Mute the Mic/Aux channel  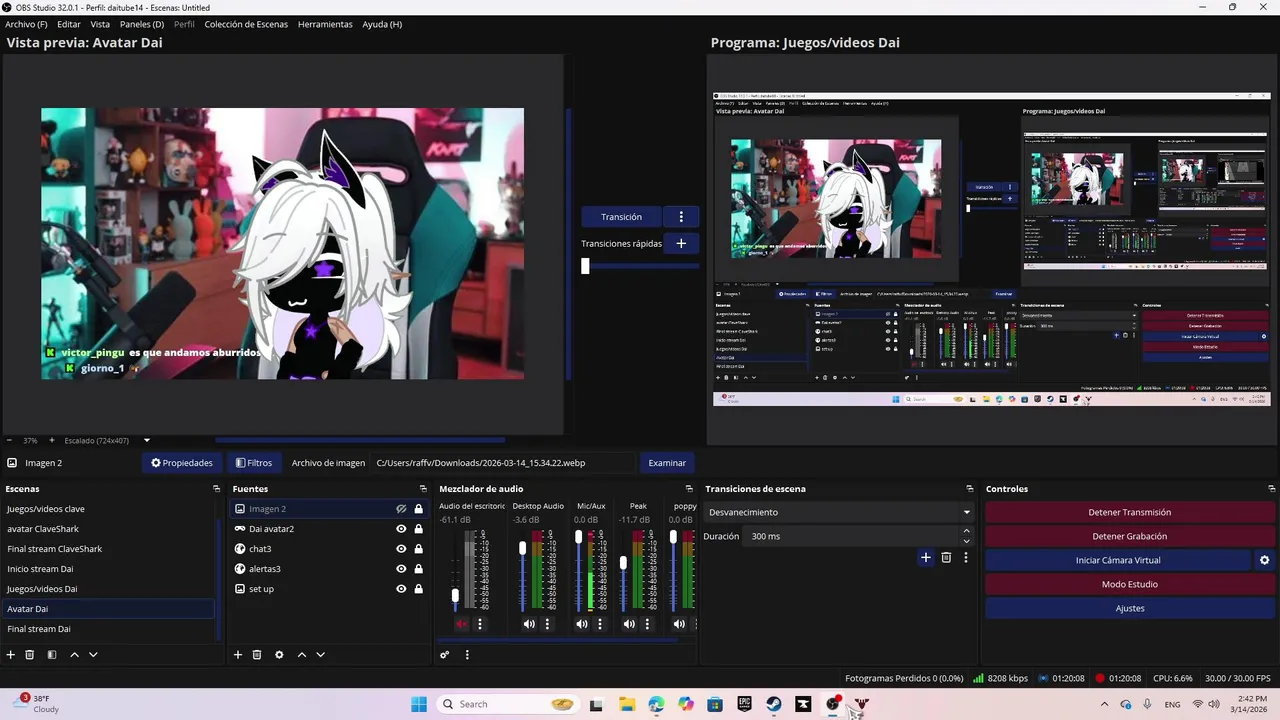[x=582, y=624]
